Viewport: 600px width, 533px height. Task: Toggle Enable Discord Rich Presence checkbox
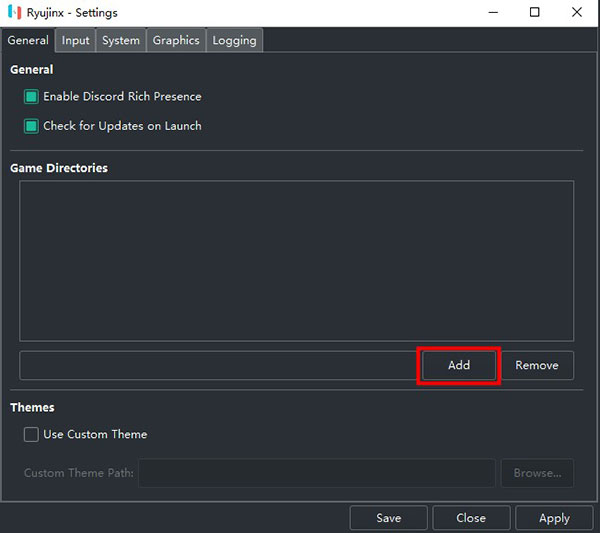[31, 96]
